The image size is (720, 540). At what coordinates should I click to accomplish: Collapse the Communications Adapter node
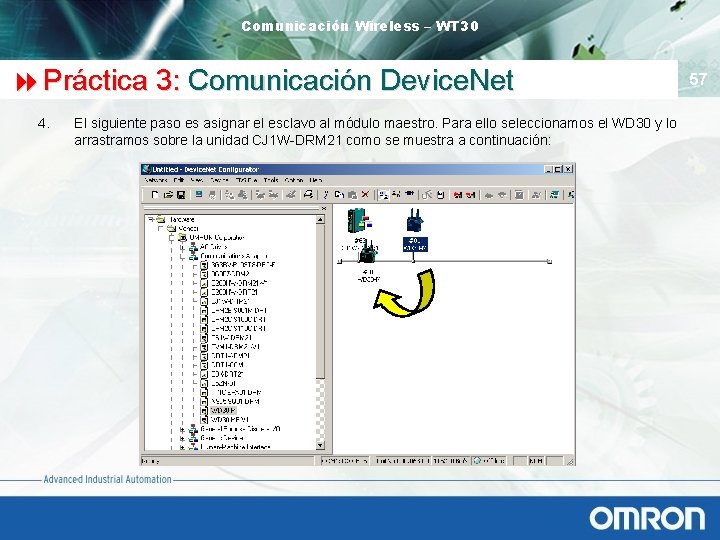click(x=182, y=256)
